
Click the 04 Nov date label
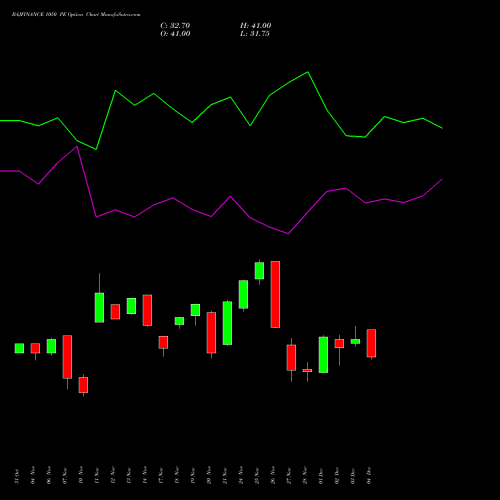pyautogui.click(x=33, y=475)
